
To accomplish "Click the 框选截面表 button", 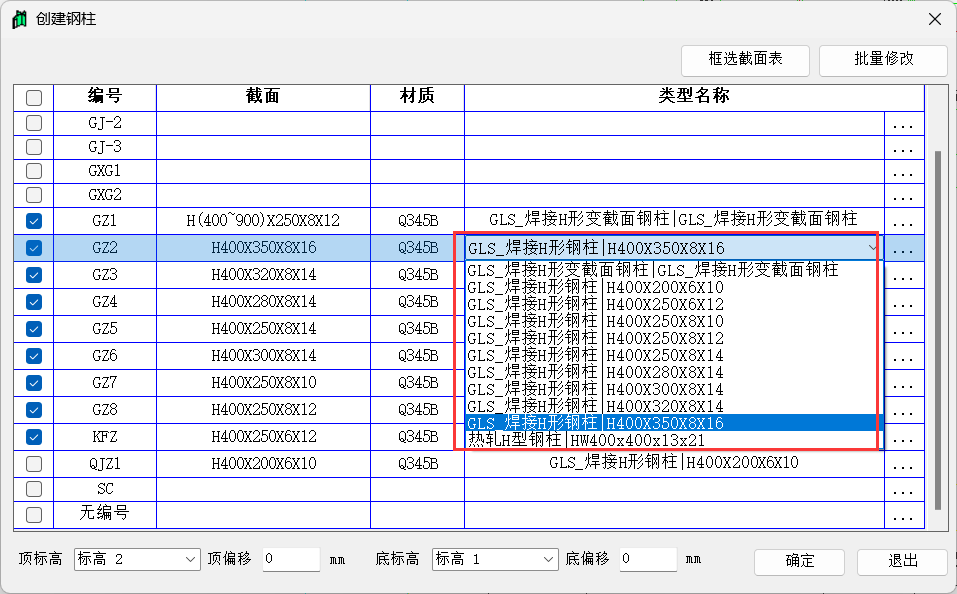I will click(x=745, y=60).
